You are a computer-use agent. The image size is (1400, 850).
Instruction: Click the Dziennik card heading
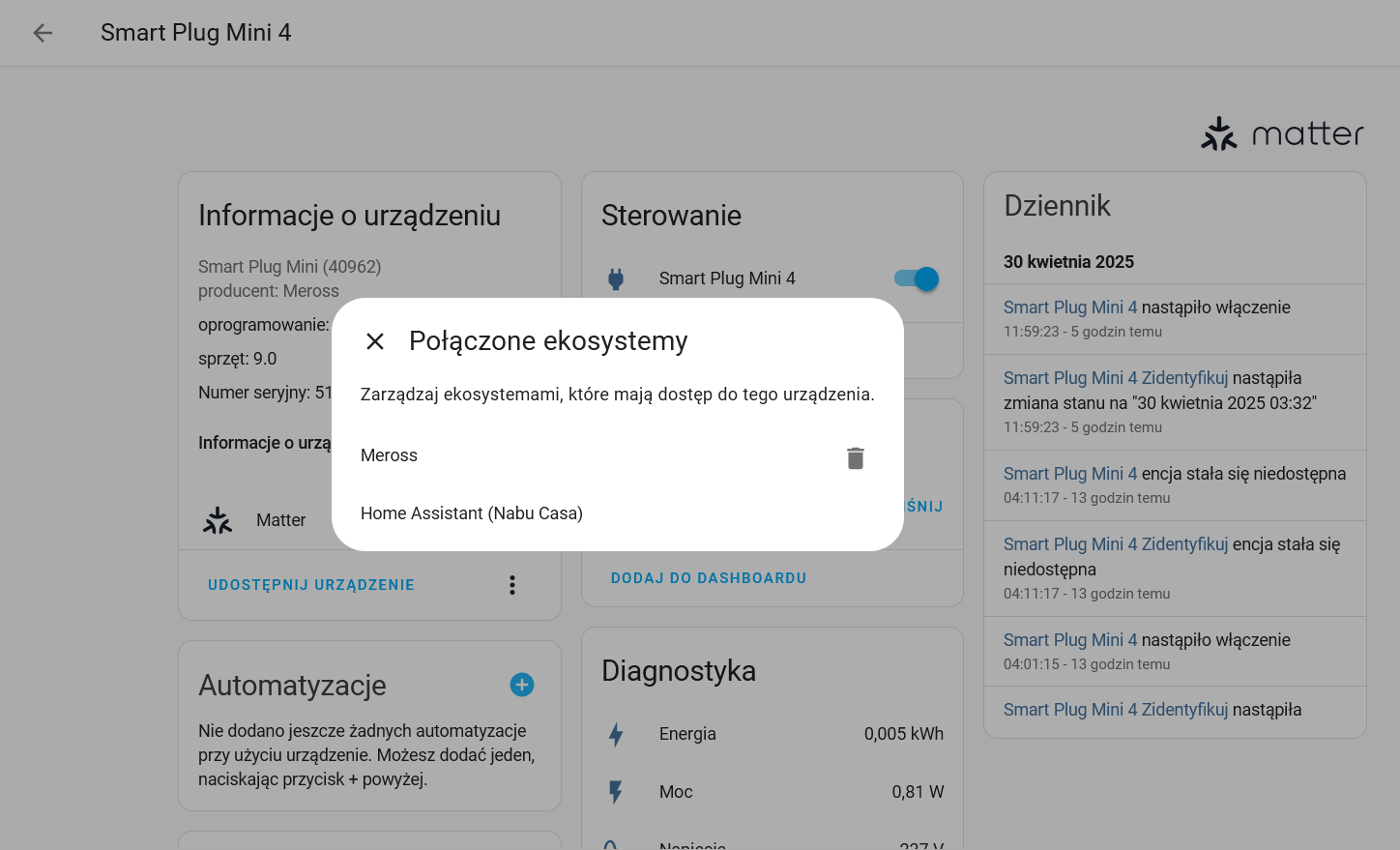click(x=1058, y=205)
